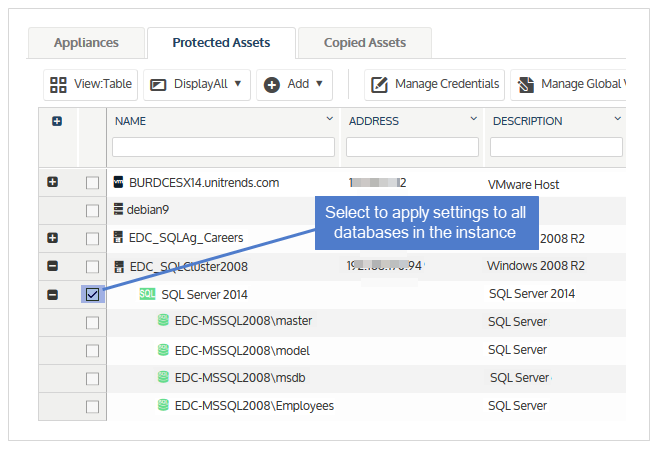Click the DisplayAll window icon
Viewport: 664px width, 461px height.
tap(158, 85)
